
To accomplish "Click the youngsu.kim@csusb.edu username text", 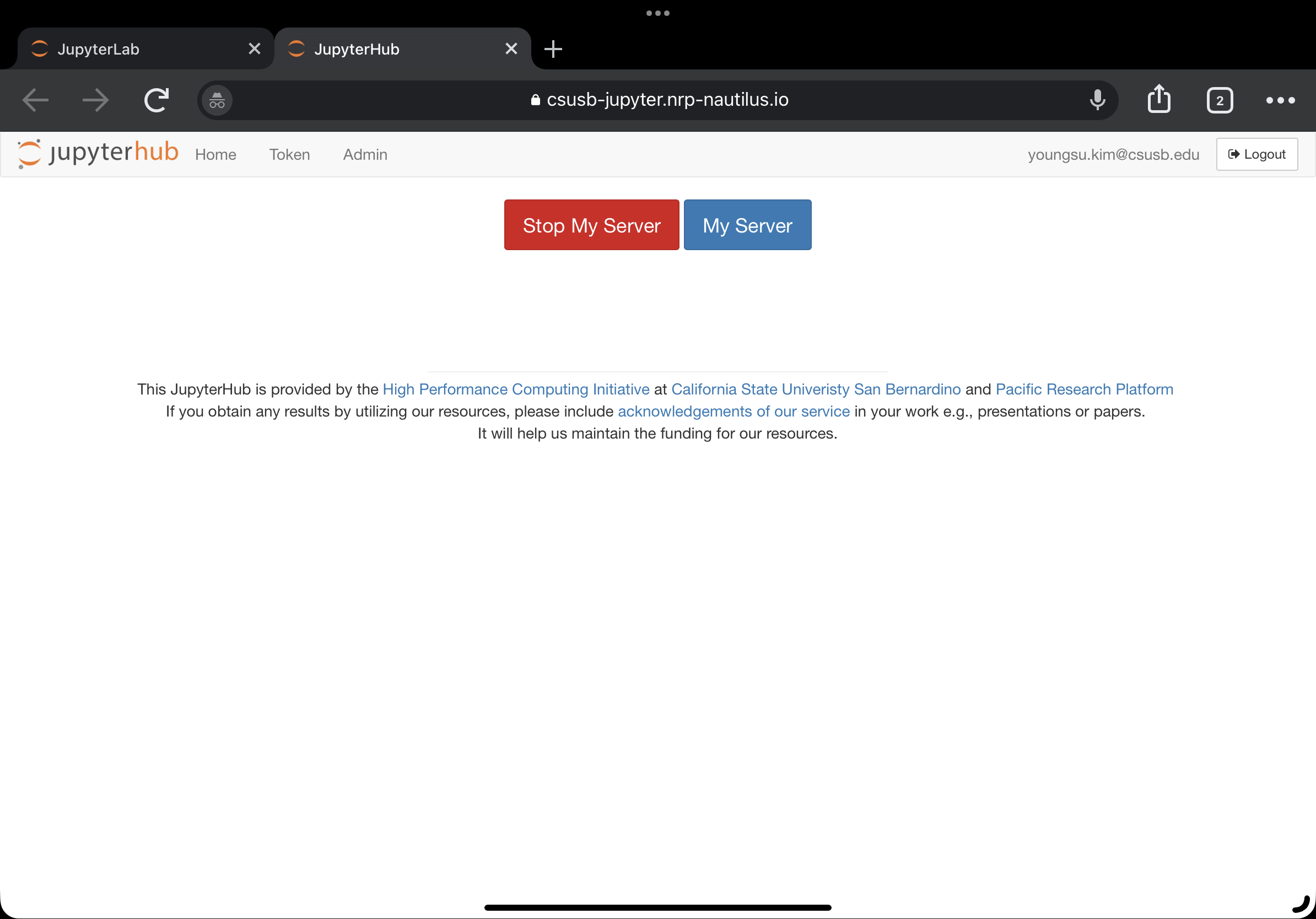I will click(1113, 155).
